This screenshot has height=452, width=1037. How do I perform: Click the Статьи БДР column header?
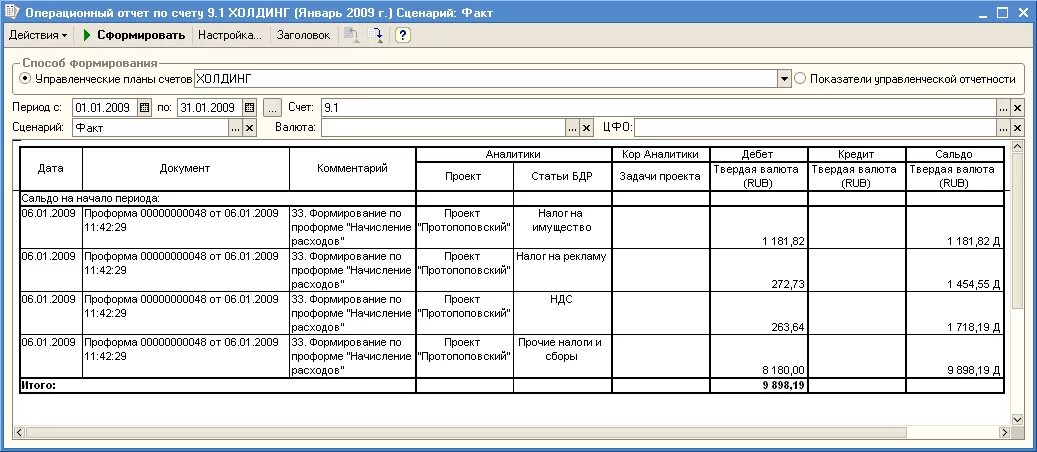(x=562, y=176)
